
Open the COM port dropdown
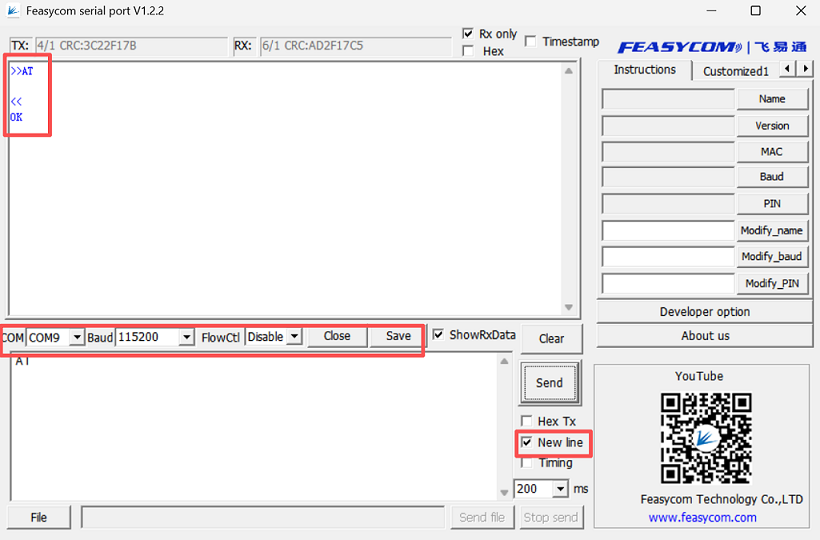[x=76, y=338]
